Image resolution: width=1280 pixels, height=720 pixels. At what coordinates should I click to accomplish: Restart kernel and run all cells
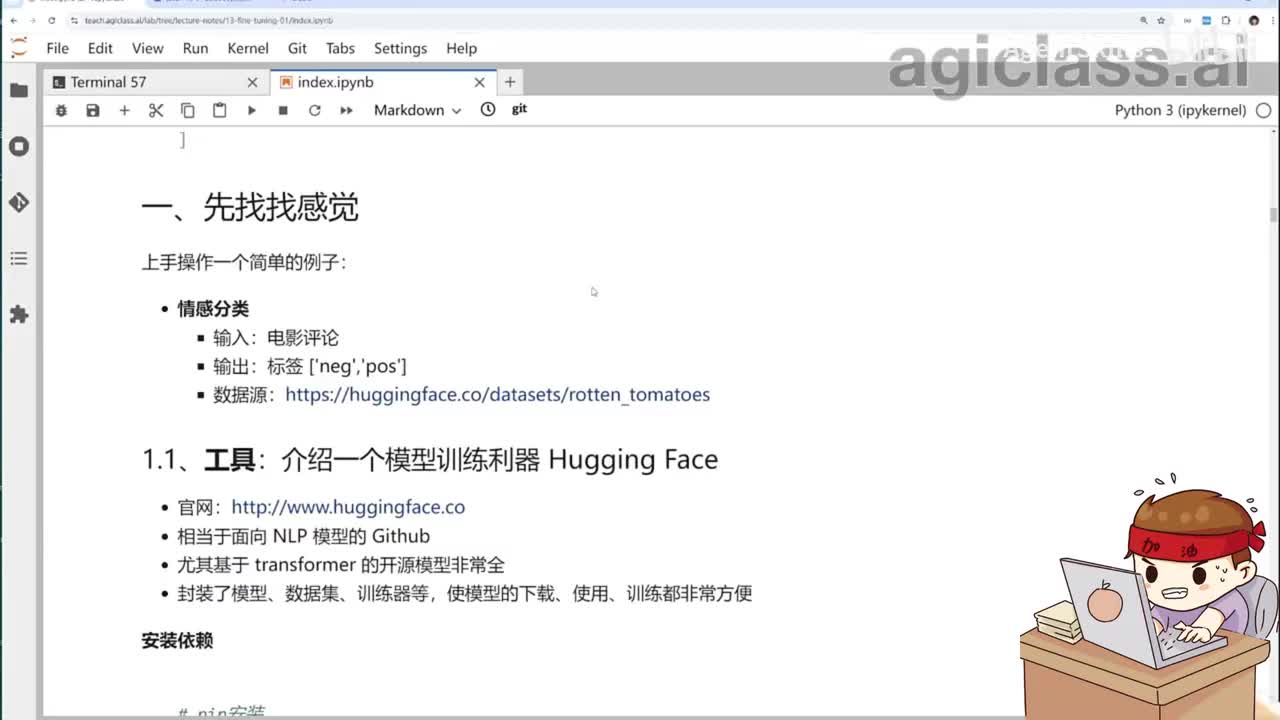point(346,110)
